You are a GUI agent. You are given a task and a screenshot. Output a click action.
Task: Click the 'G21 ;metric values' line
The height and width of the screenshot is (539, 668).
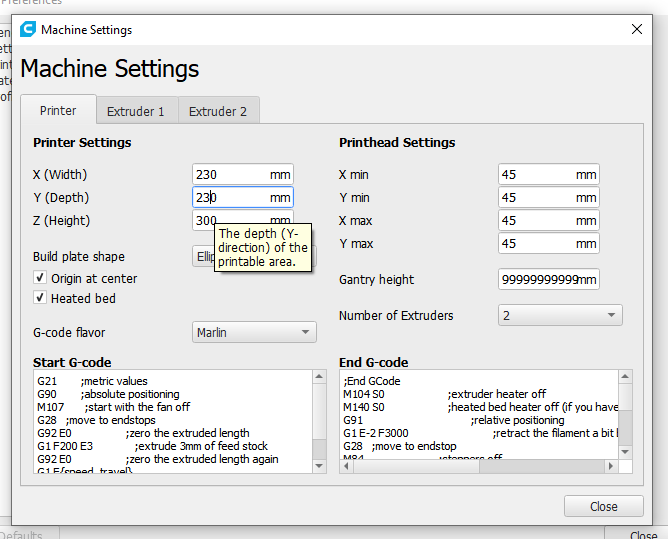click(92, 381)
